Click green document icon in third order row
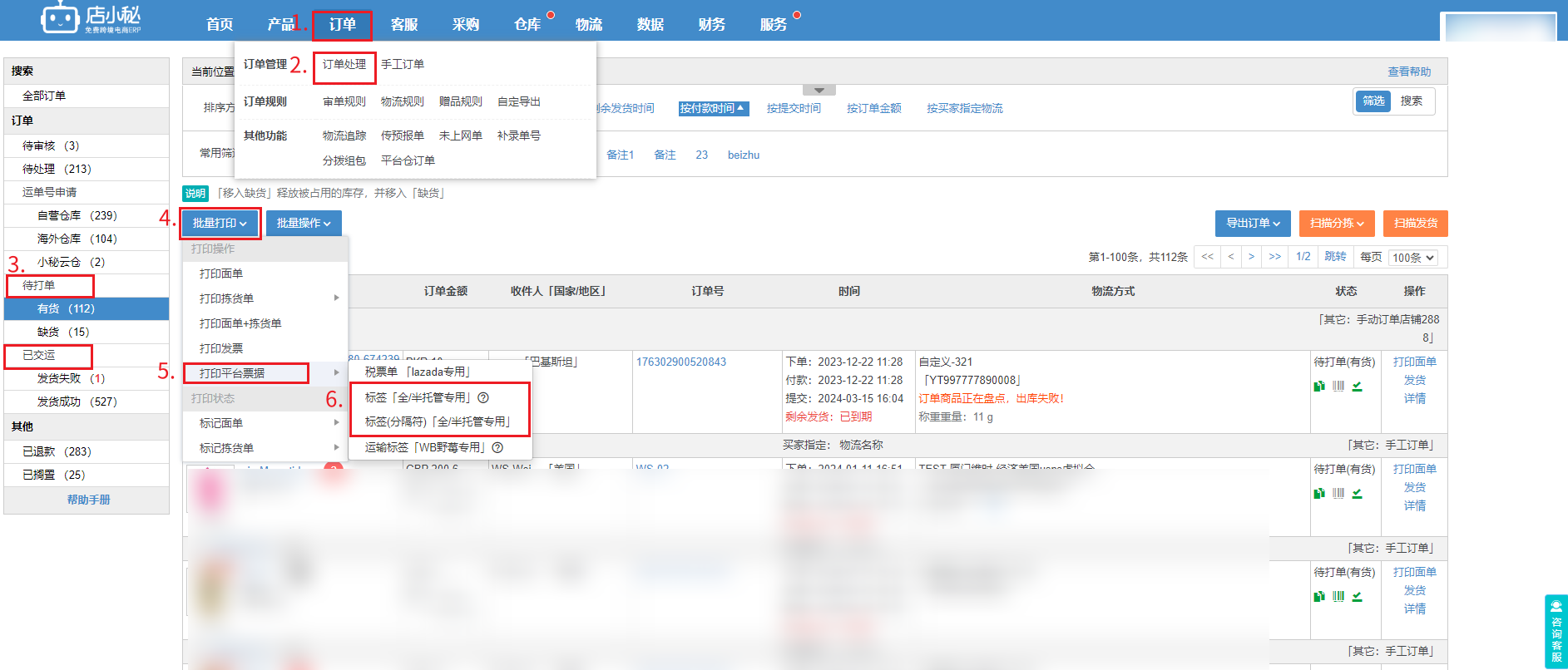 point(1319,596)
